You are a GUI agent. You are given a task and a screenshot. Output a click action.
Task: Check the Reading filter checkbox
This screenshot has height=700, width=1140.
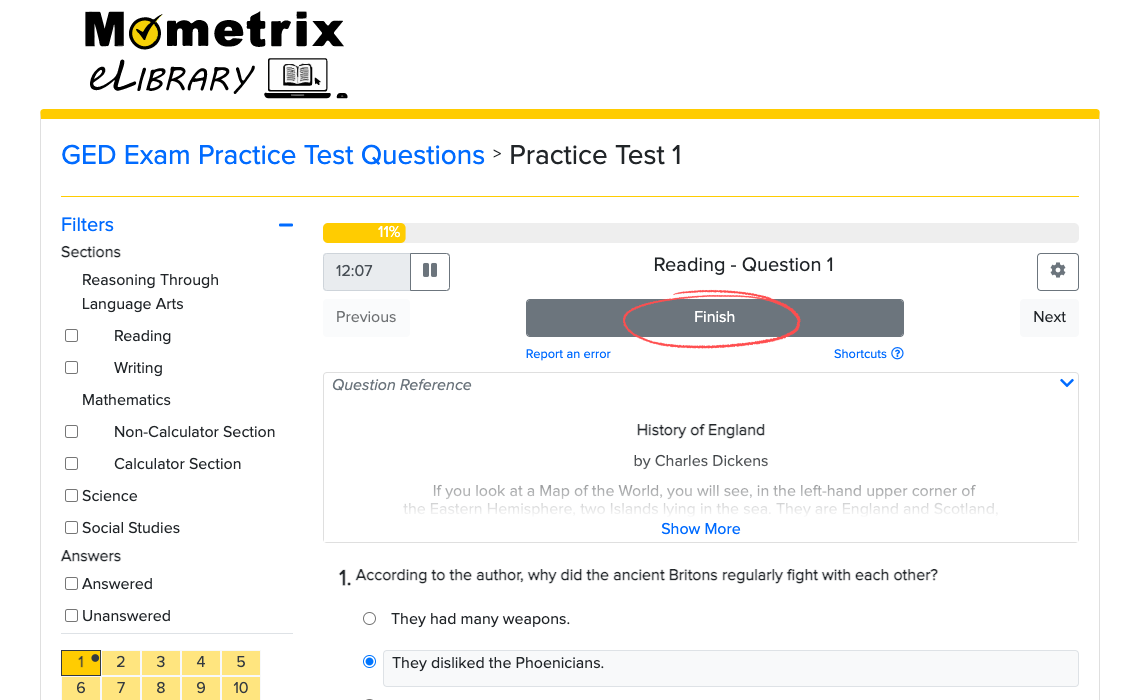point(72,336)
